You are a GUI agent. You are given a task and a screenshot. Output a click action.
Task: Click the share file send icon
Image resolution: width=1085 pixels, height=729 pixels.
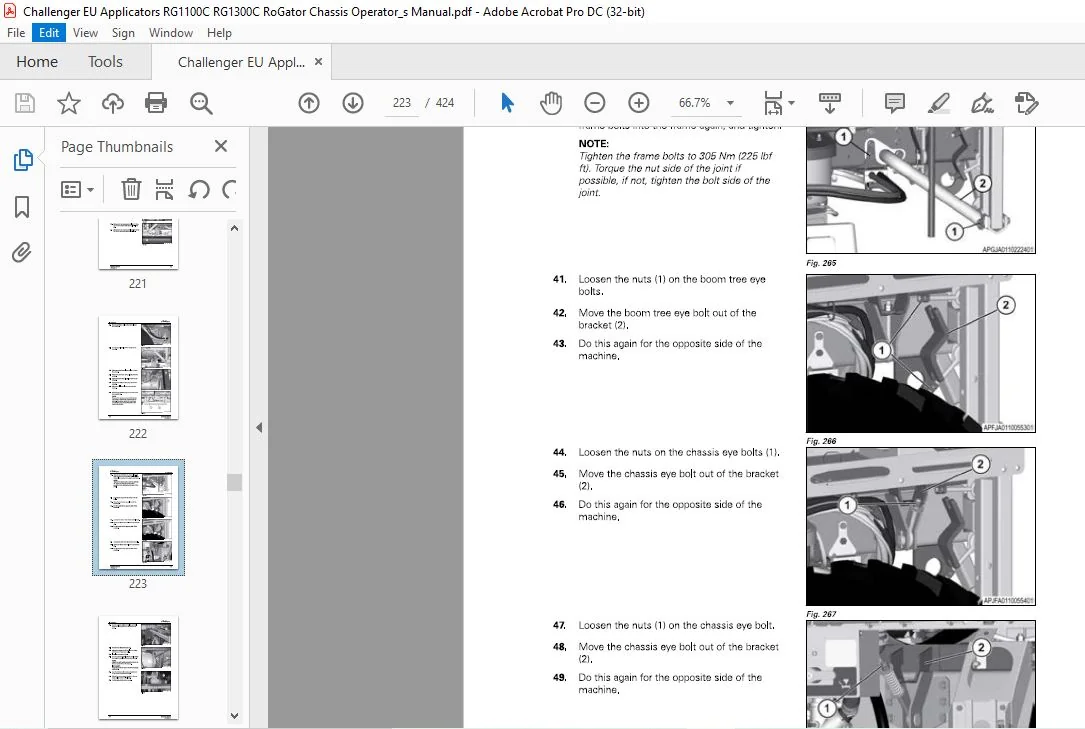click(x=1026, y=103)
